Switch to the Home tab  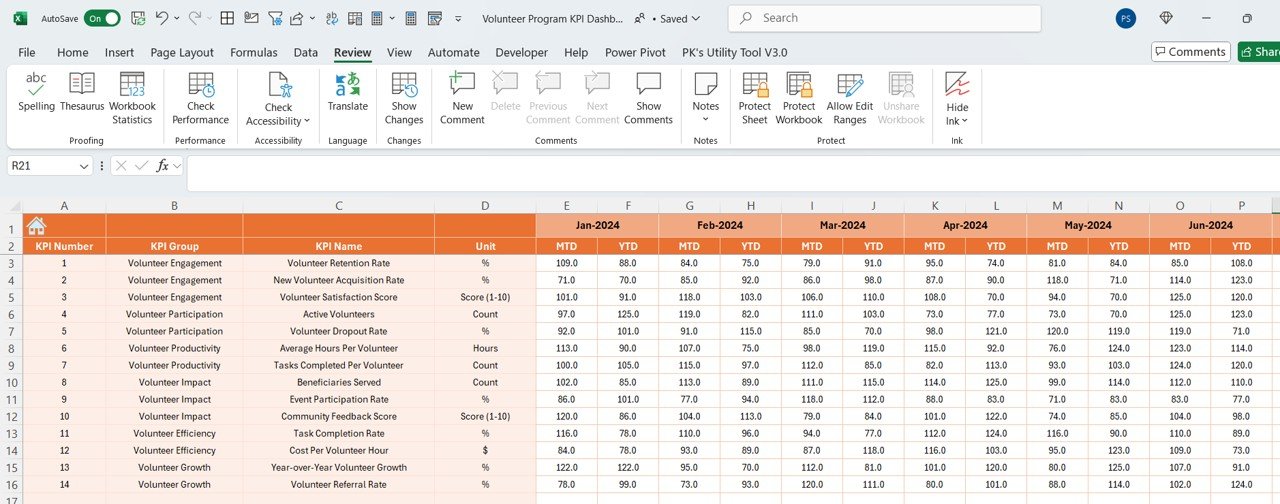72,52
